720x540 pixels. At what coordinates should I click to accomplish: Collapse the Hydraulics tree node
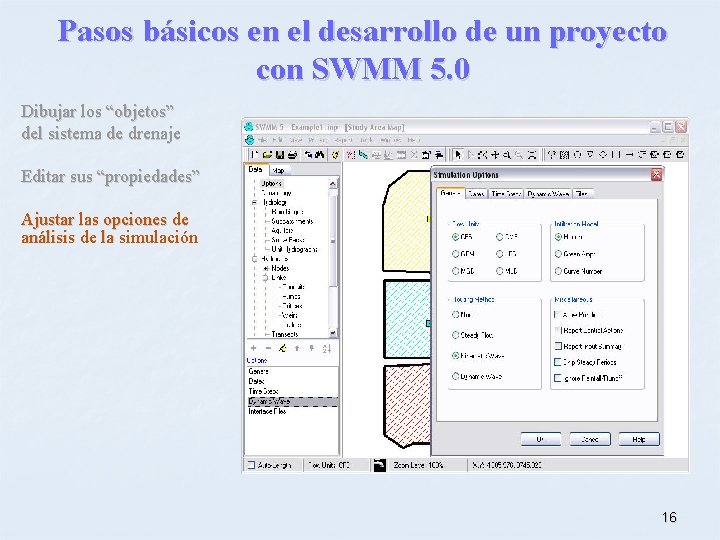click(254, 259)
